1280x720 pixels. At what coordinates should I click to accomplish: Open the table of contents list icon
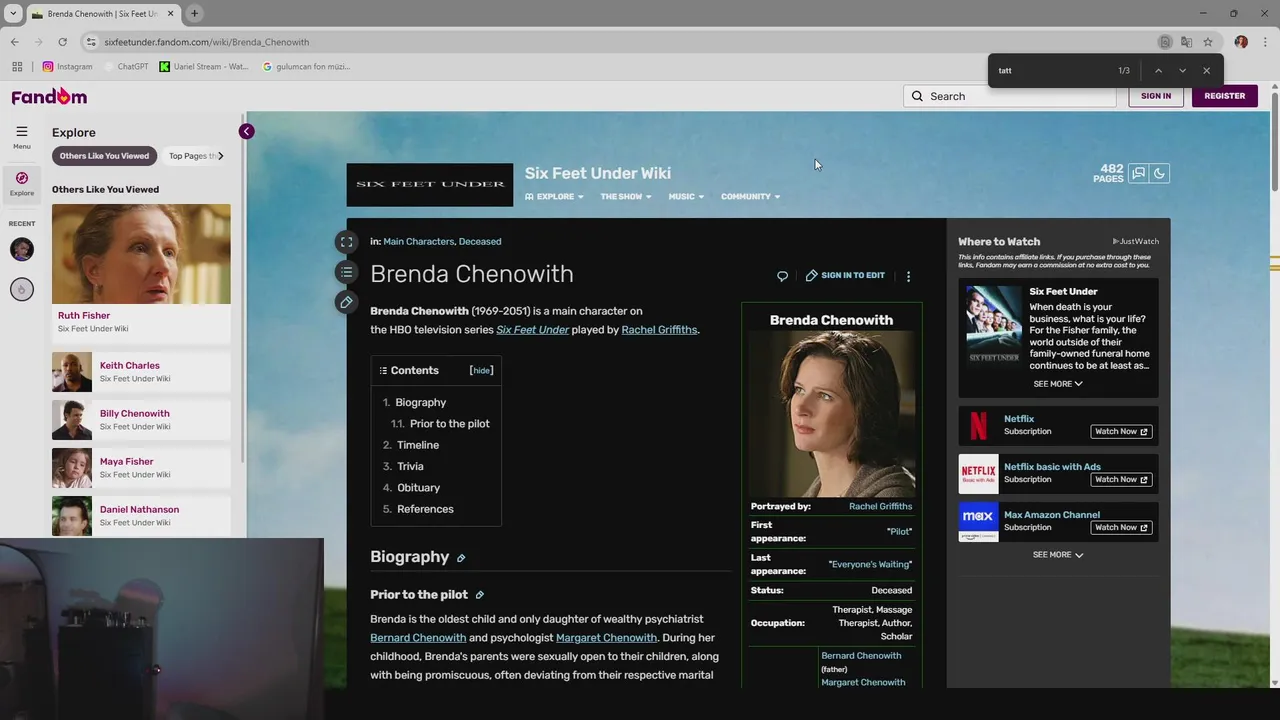[x=346, y=272]
